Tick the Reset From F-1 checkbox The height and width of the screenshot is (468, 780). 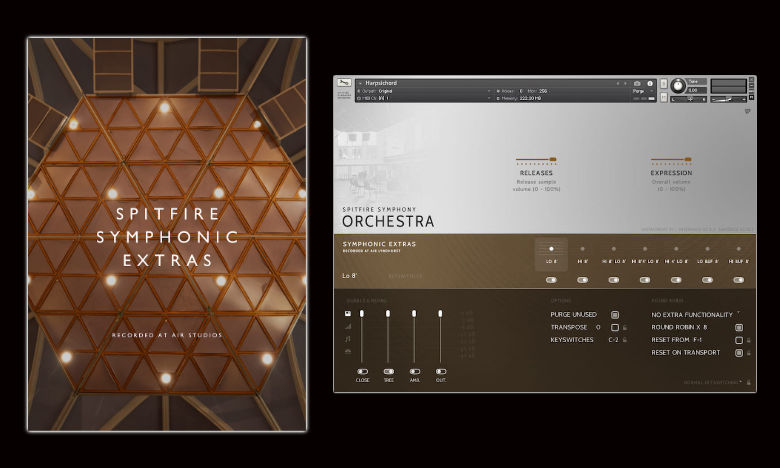tap(739, 340)
